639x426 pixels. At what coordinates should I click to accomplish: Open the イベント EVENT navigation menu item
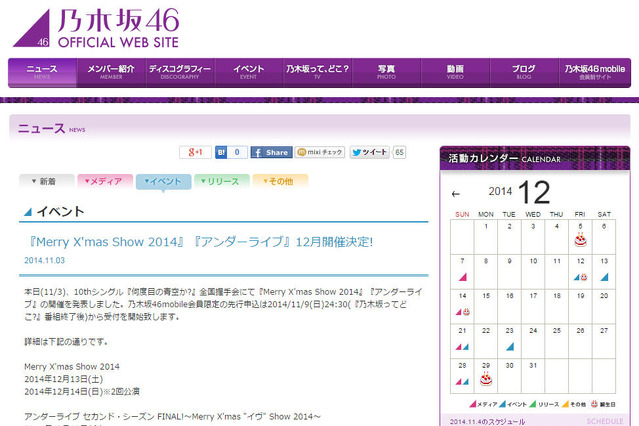pyautogui.click(x=249, y=73)
